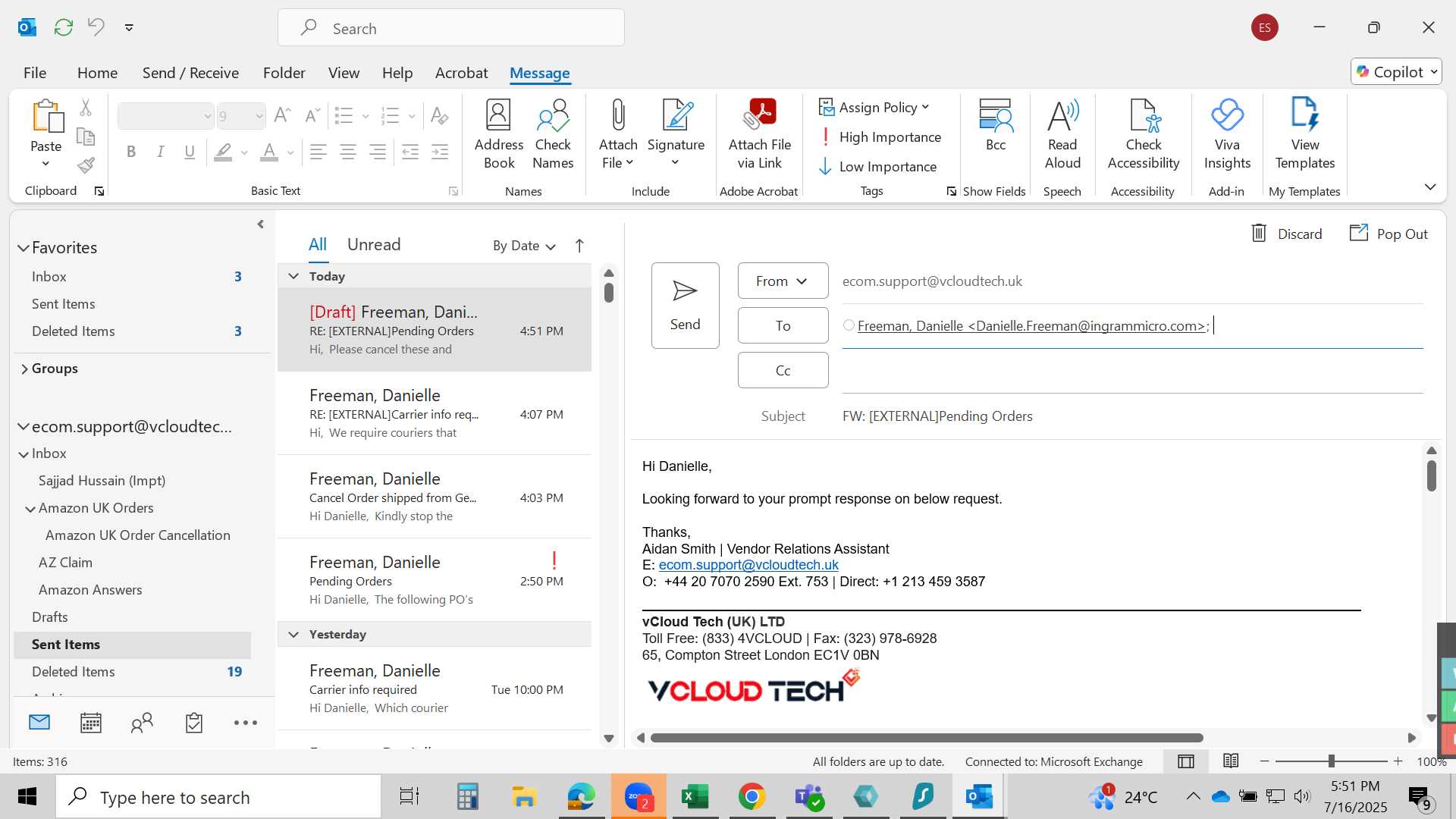The image size is (1456, 819).
Task: Collapse the Yesterday message group
Action: 293,634
